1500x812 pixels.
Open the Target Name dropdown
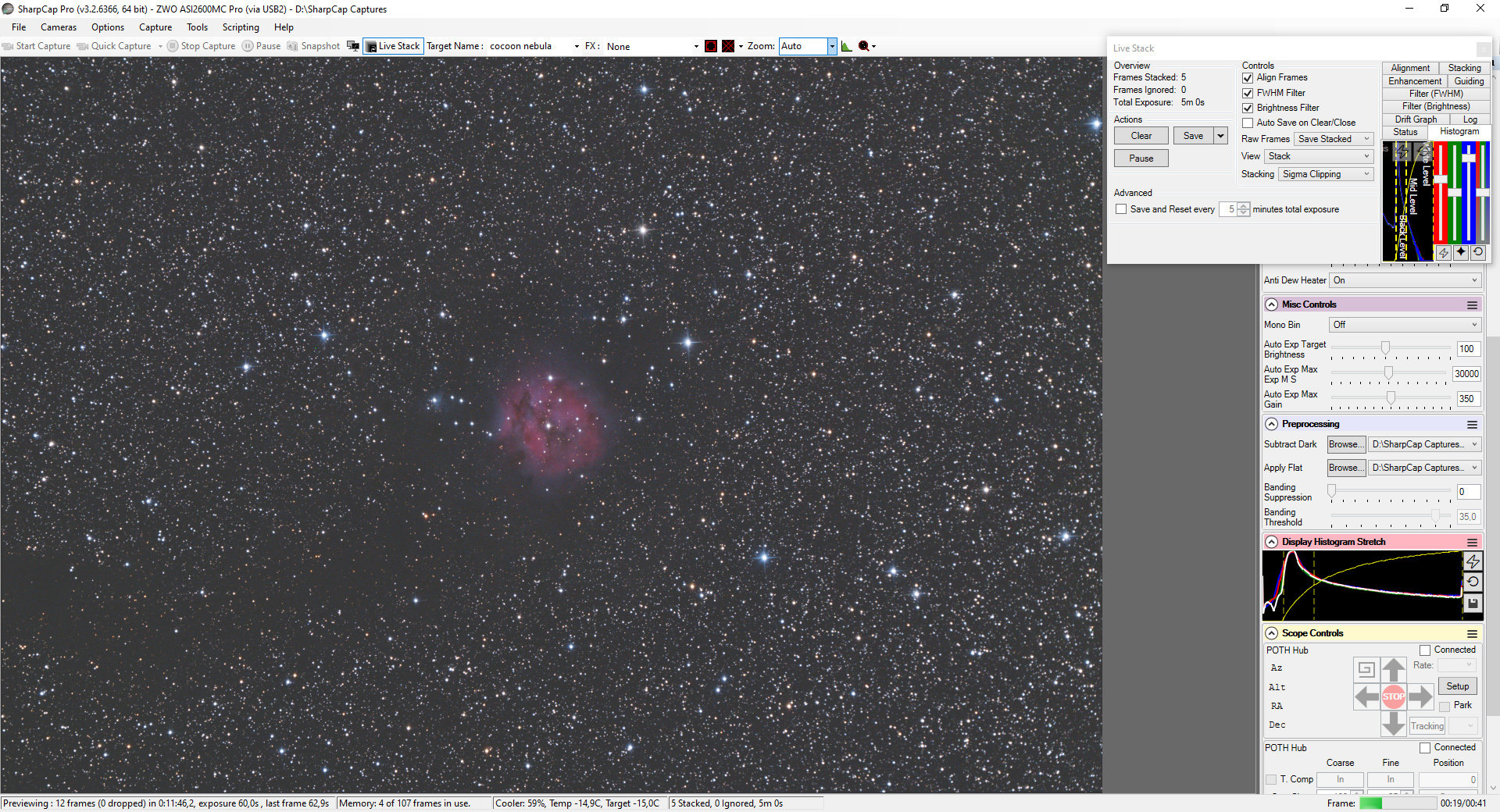[577, 46]
